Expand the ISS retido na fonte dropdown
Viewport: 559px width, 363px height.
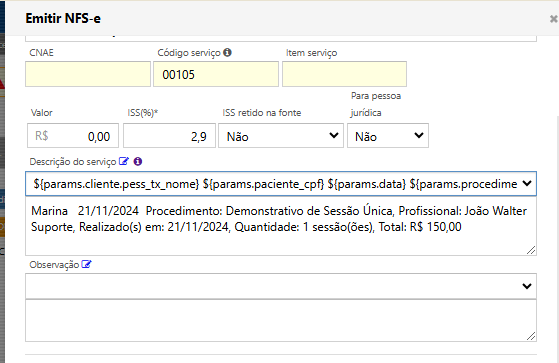281,136
